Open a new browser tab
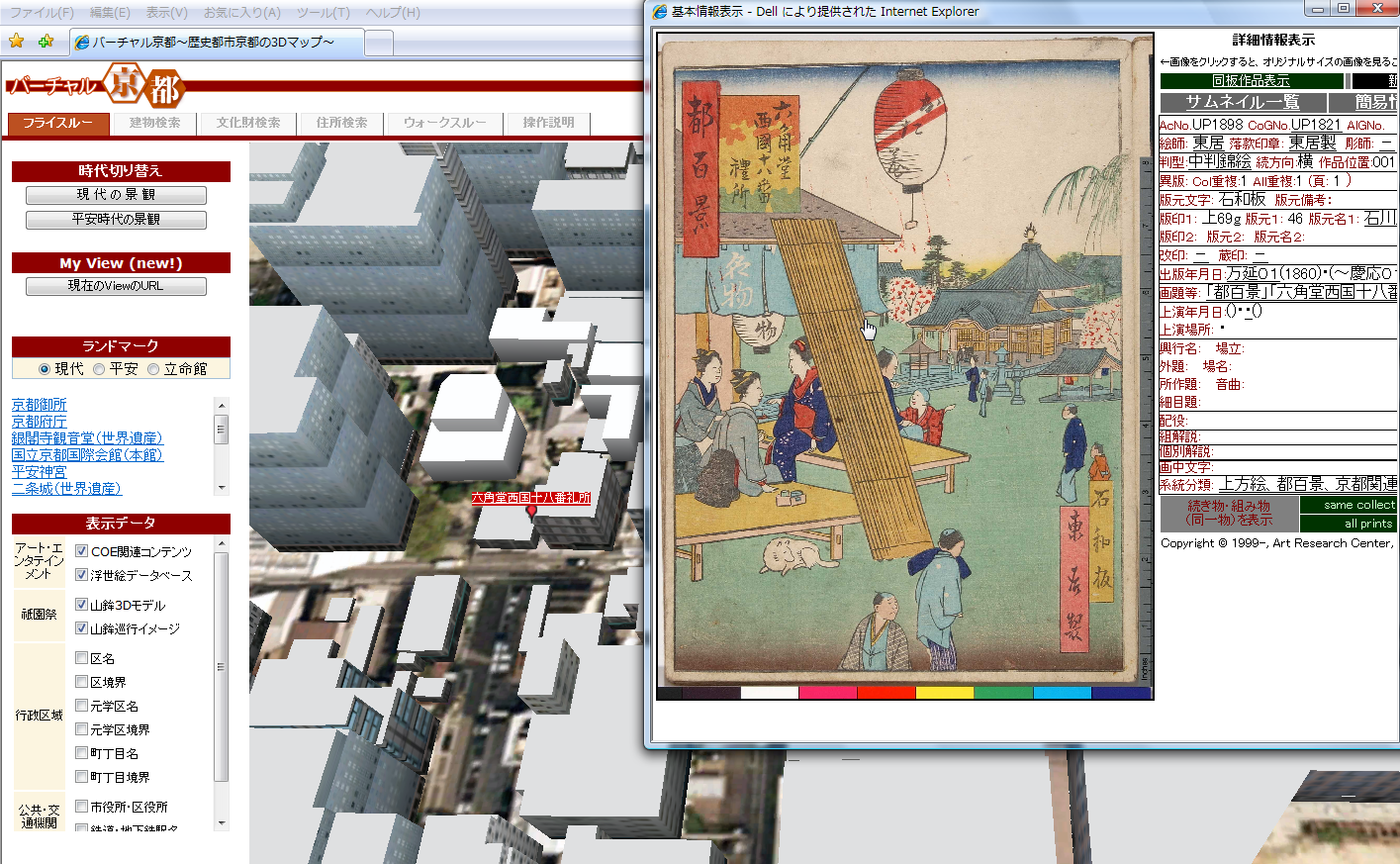The height and width of the screenshot is (864, 1400). click(x=379, y=43)
